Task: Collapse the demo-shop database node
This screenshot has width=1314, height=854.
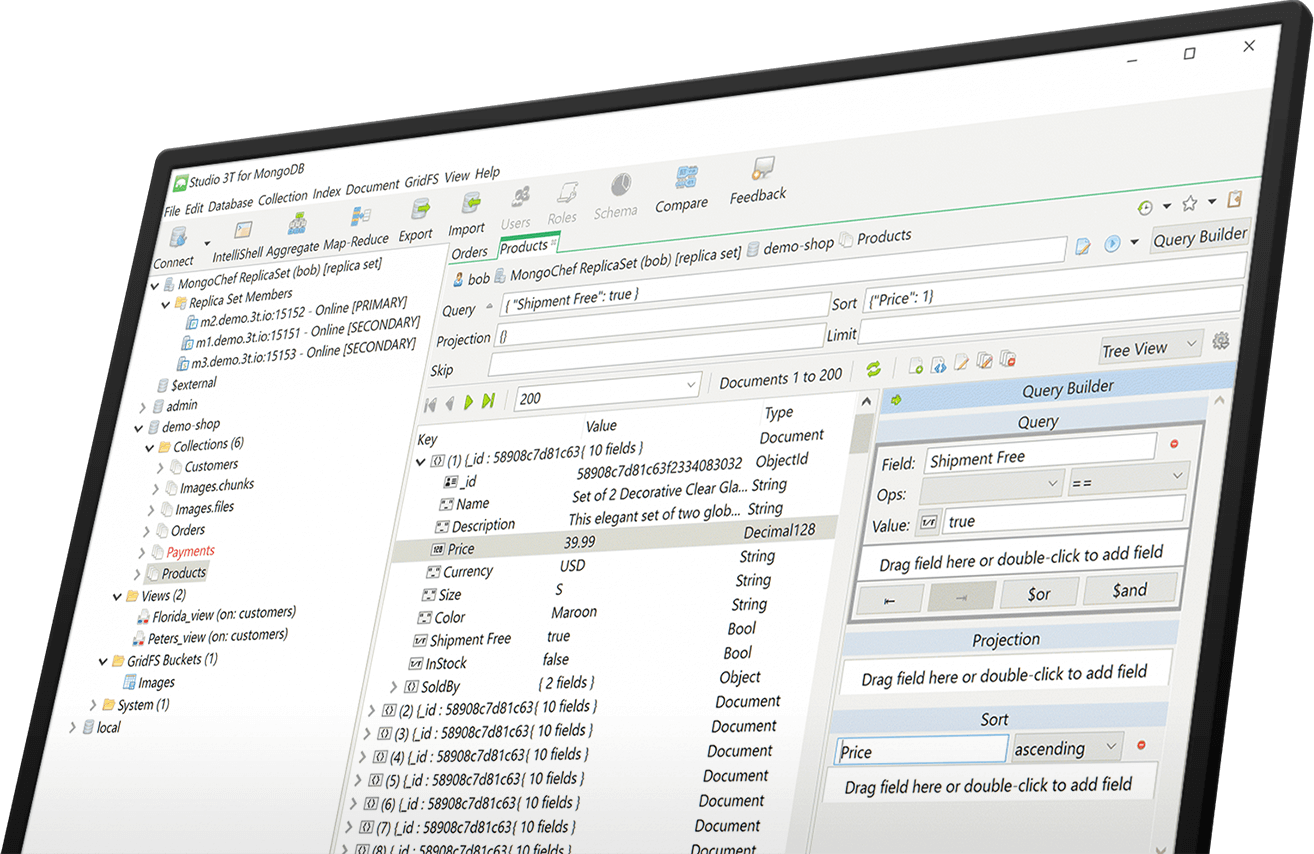Action: coord(139,428)
